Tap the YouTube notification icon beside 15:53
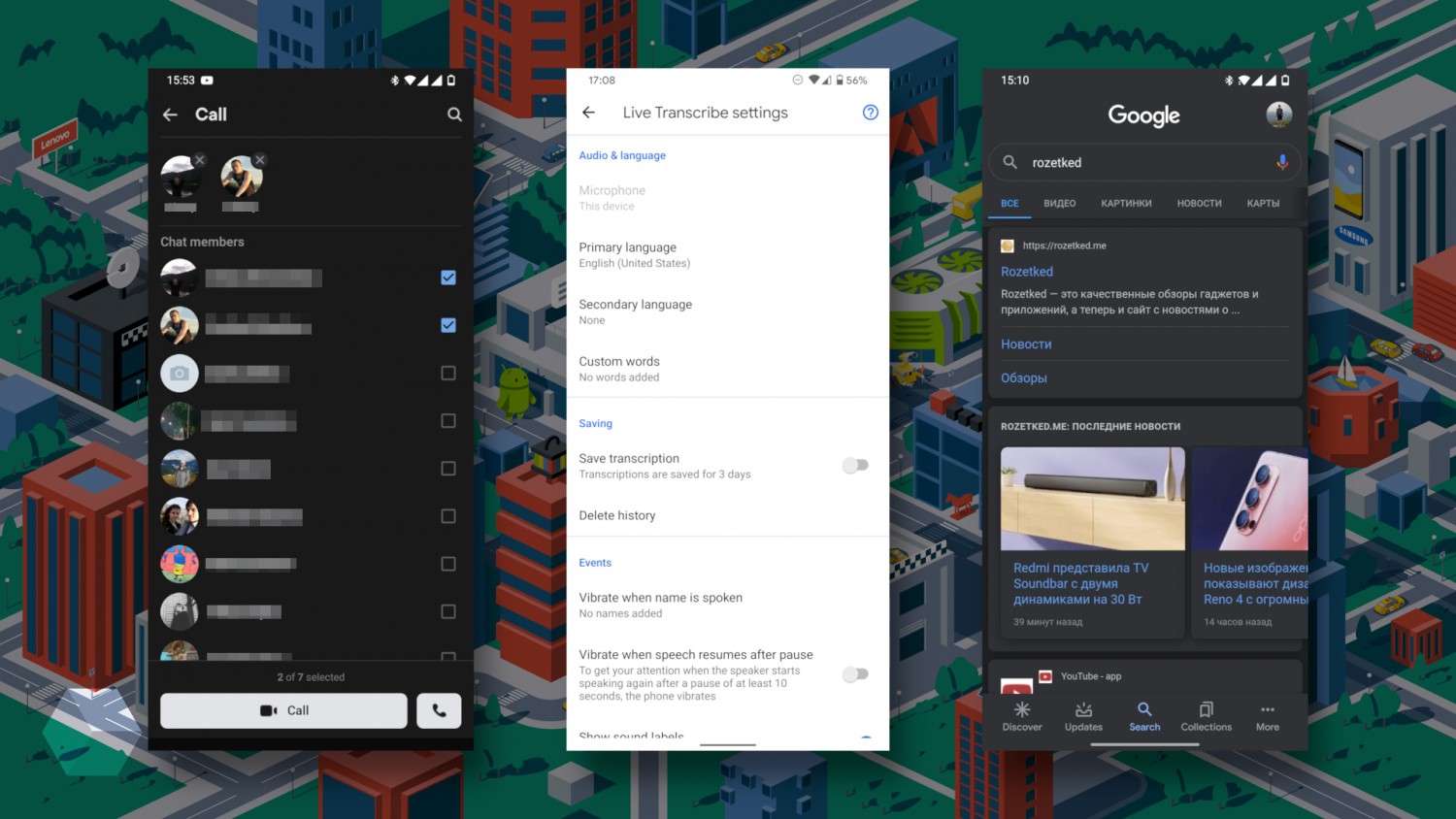 click(207, 81)
